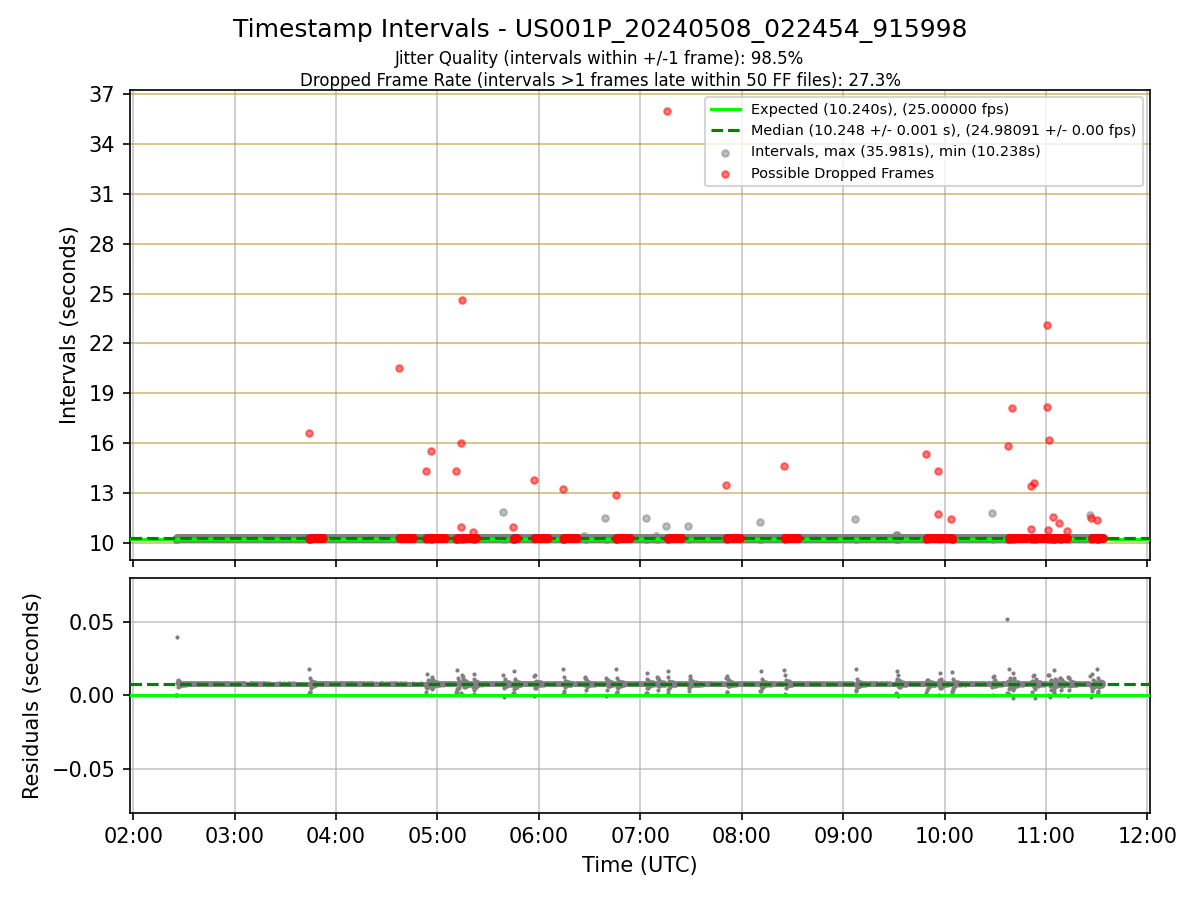Click legend entry Intervals max and min
Screen dimensions: 1200x900
pyautogui.click(x=896, y=151)
